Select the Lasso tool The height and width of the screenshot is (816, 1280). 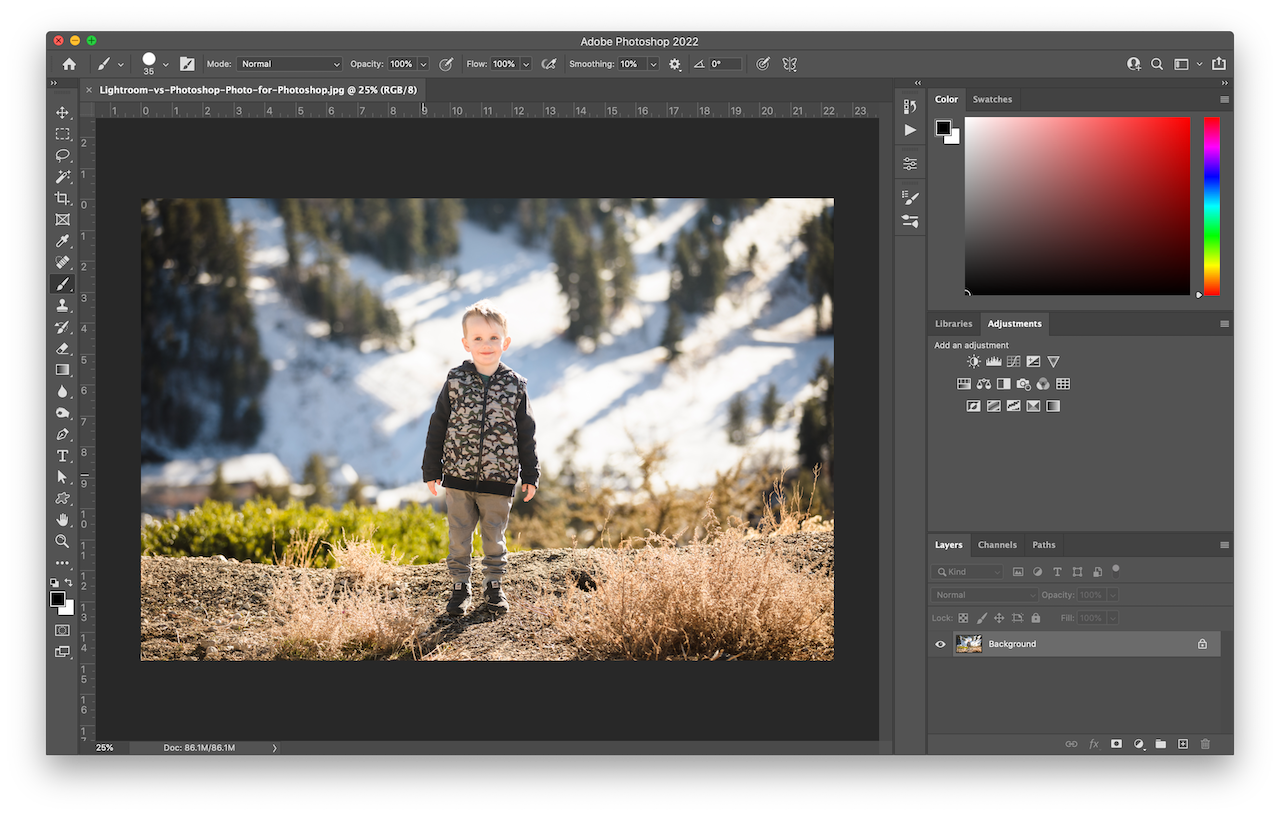pyautogui.click(x=62, y=155)
